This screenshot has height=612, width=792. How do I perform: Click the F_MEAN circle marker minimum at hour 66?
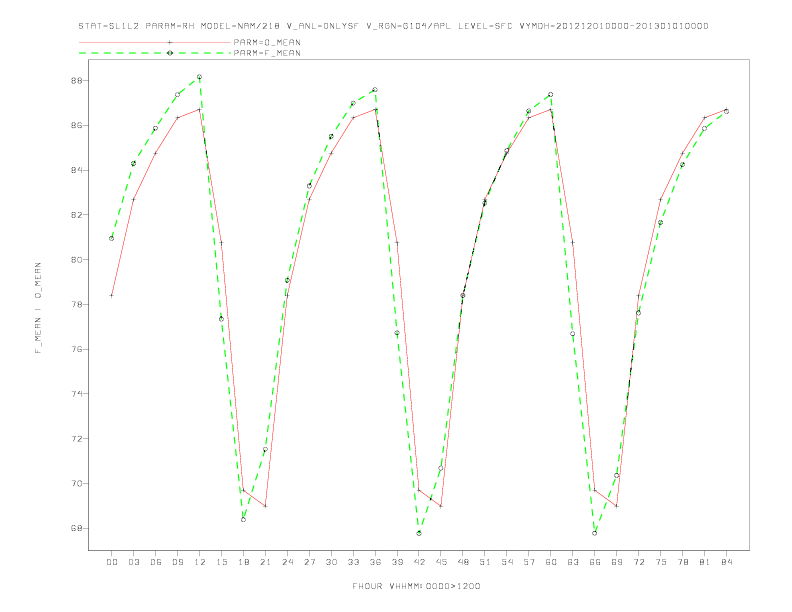[595, 533]
